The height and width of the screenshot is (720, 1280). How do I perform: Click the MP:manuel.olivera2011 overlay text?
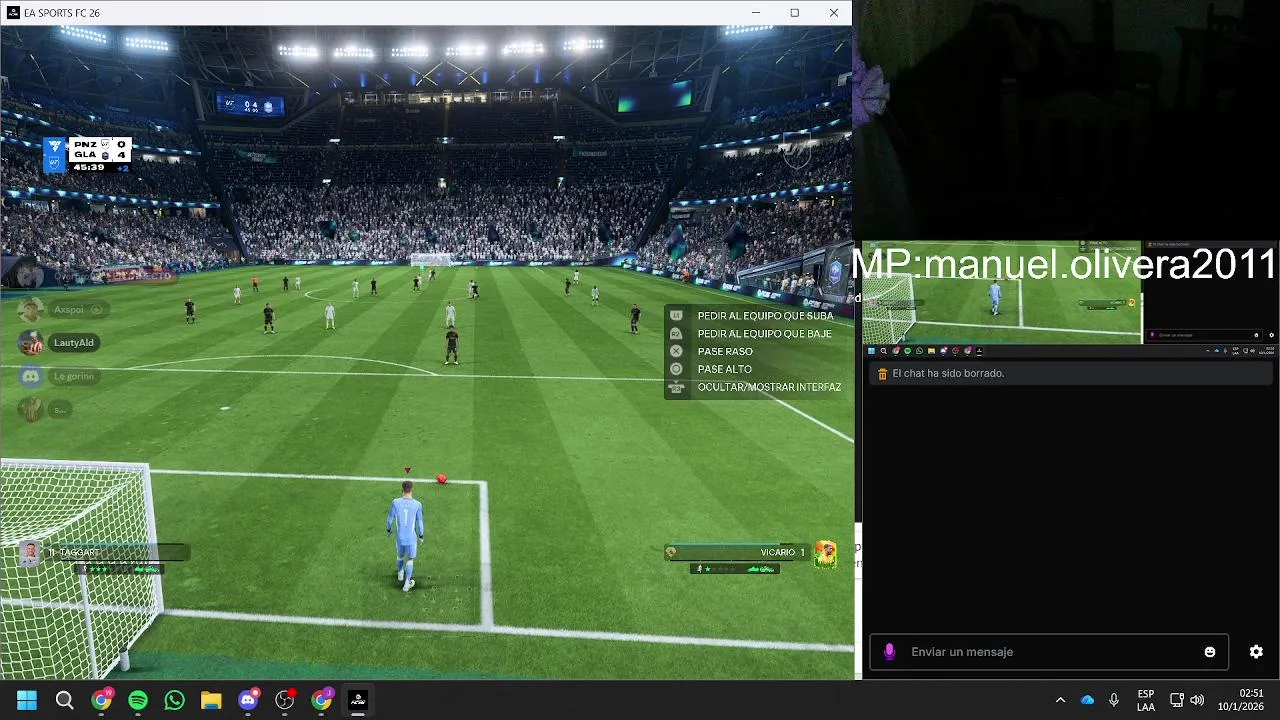click(x=1064, y=264)
